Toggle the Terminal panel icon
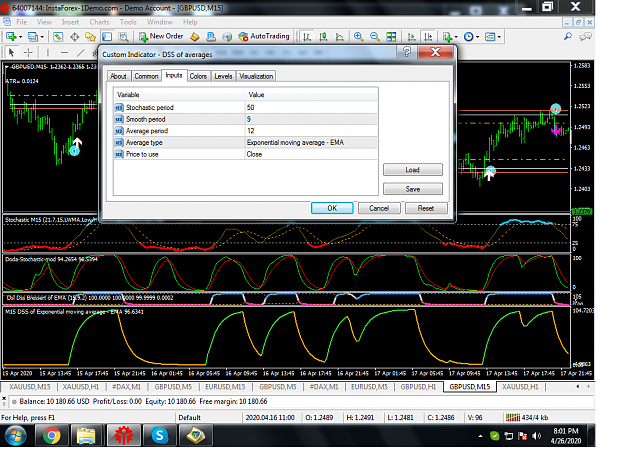Screen dimensions: 625x469 (107, 37)
